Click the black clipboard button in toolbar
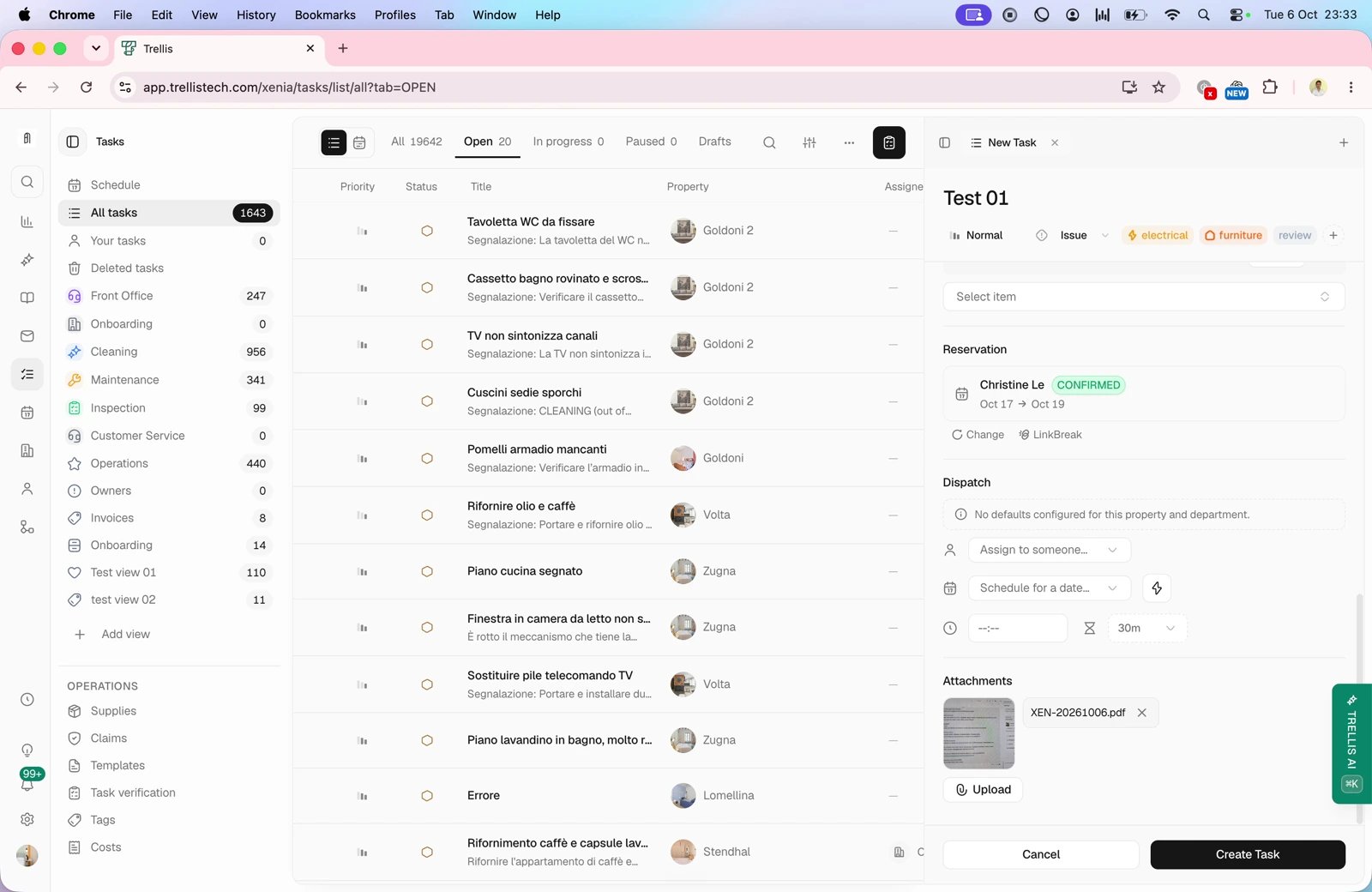The width and height of the screenshot is (1372, 892). [889, 142]
